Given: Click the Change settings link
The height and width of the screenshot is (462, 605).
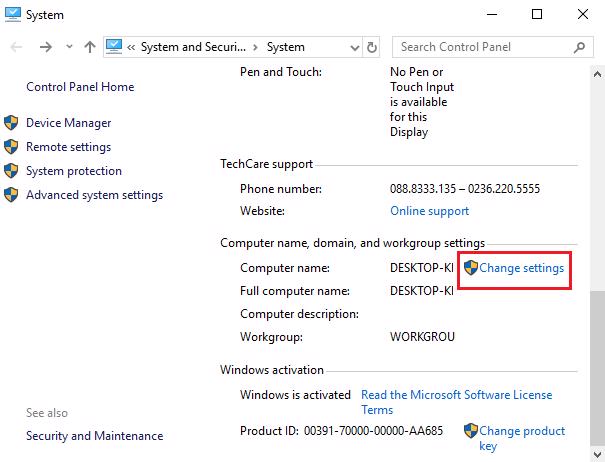Looking at the screenshot, I should click(521, 268).
